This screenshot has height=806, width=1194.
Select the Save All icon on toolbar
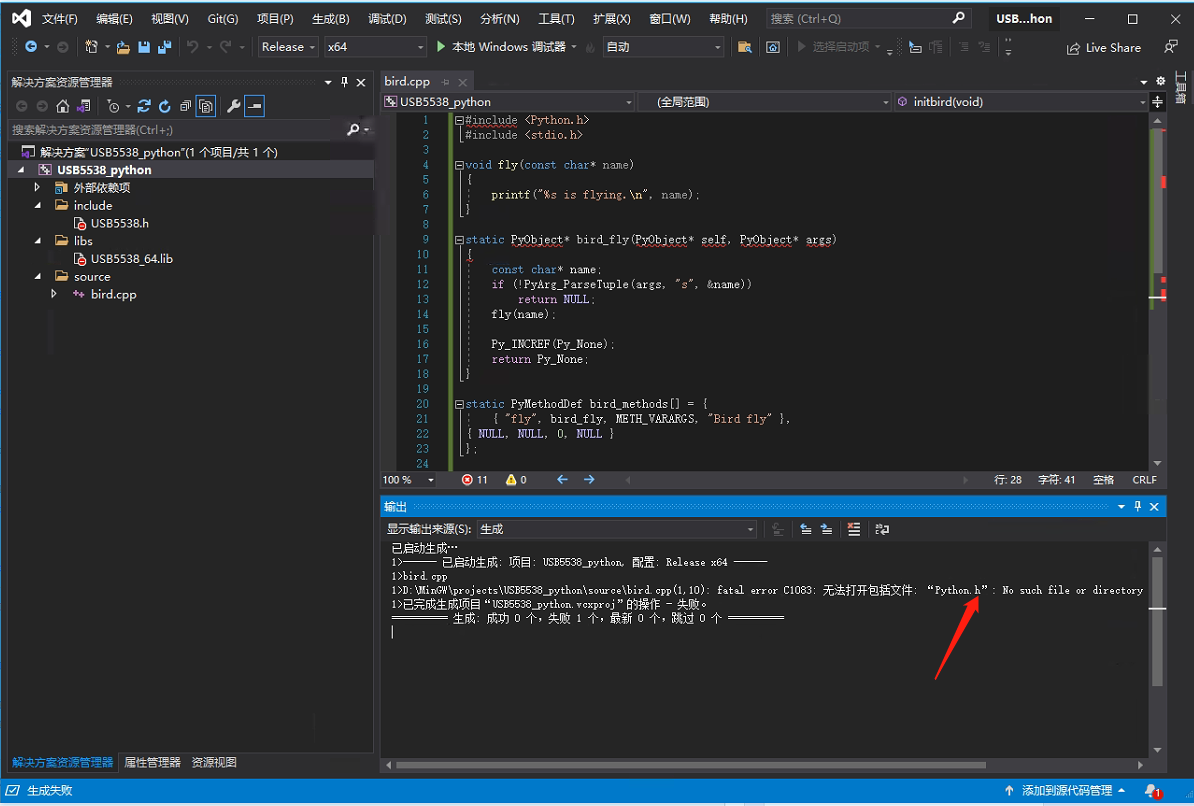pos(165,46)
